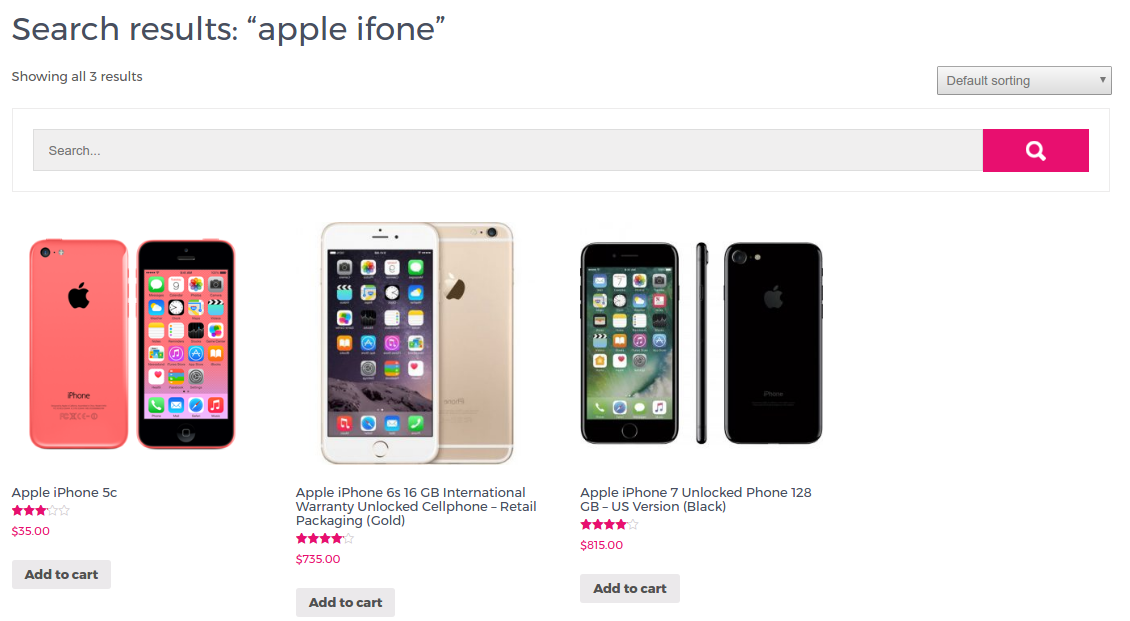Click the iPhone 6s star rating
The width and height of the screenshot is (1130, 621).
[324, 539]
